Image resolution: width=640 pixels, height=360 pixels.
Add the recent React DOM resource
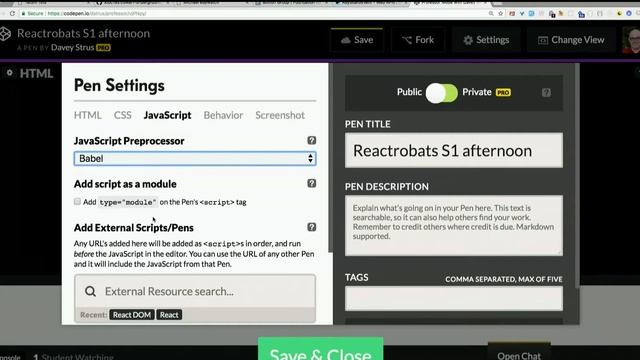[132, 315]
